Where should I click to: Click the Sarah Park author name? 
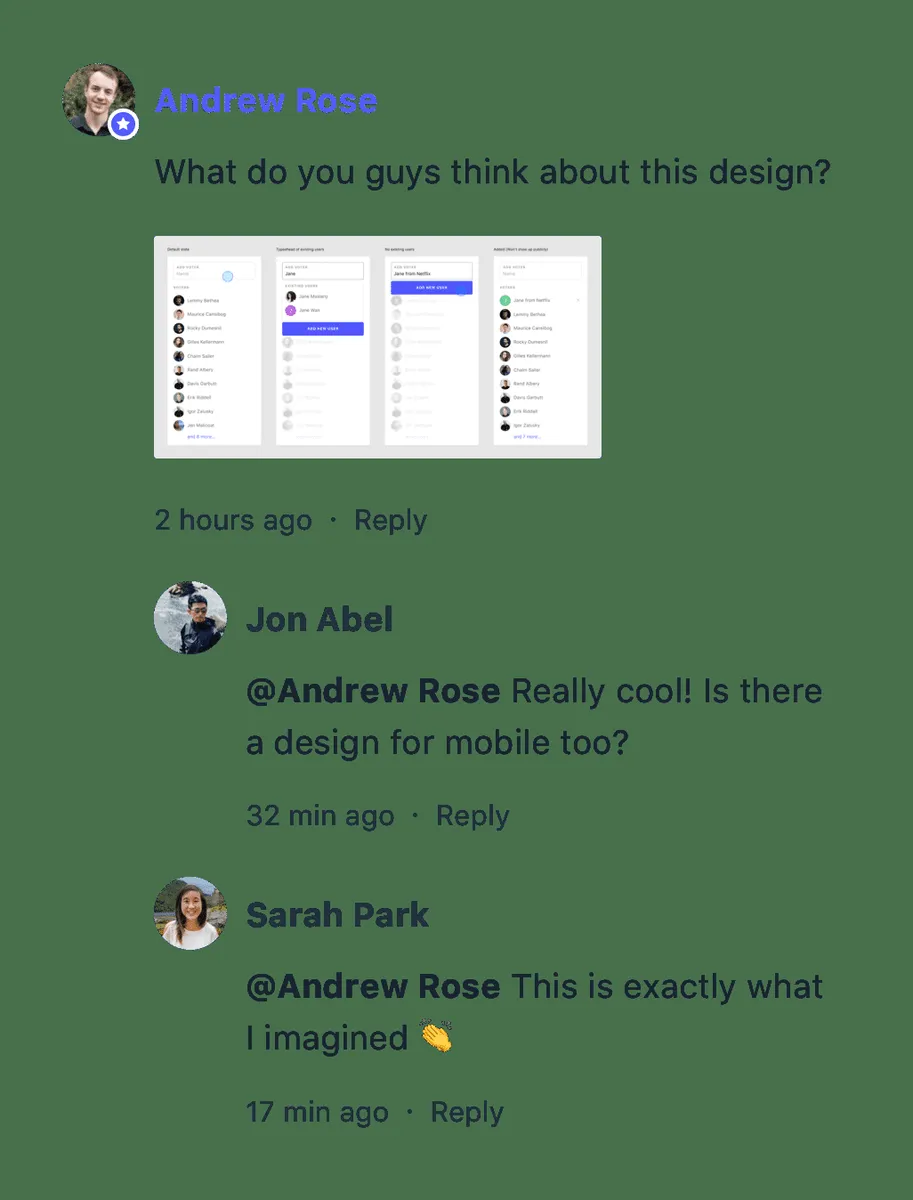tap(337, 915)
